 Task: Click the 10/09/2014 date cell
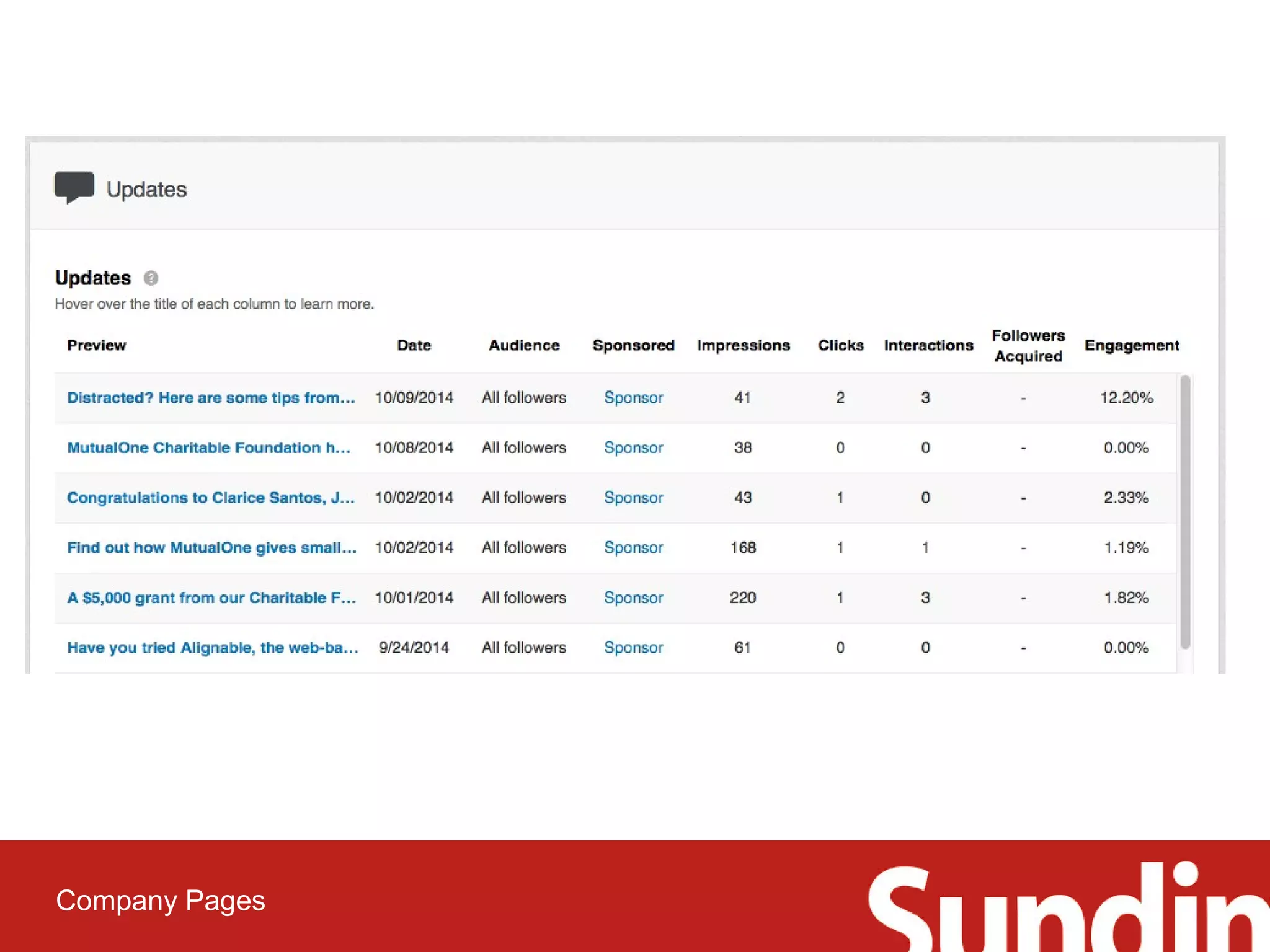(414, 398)
